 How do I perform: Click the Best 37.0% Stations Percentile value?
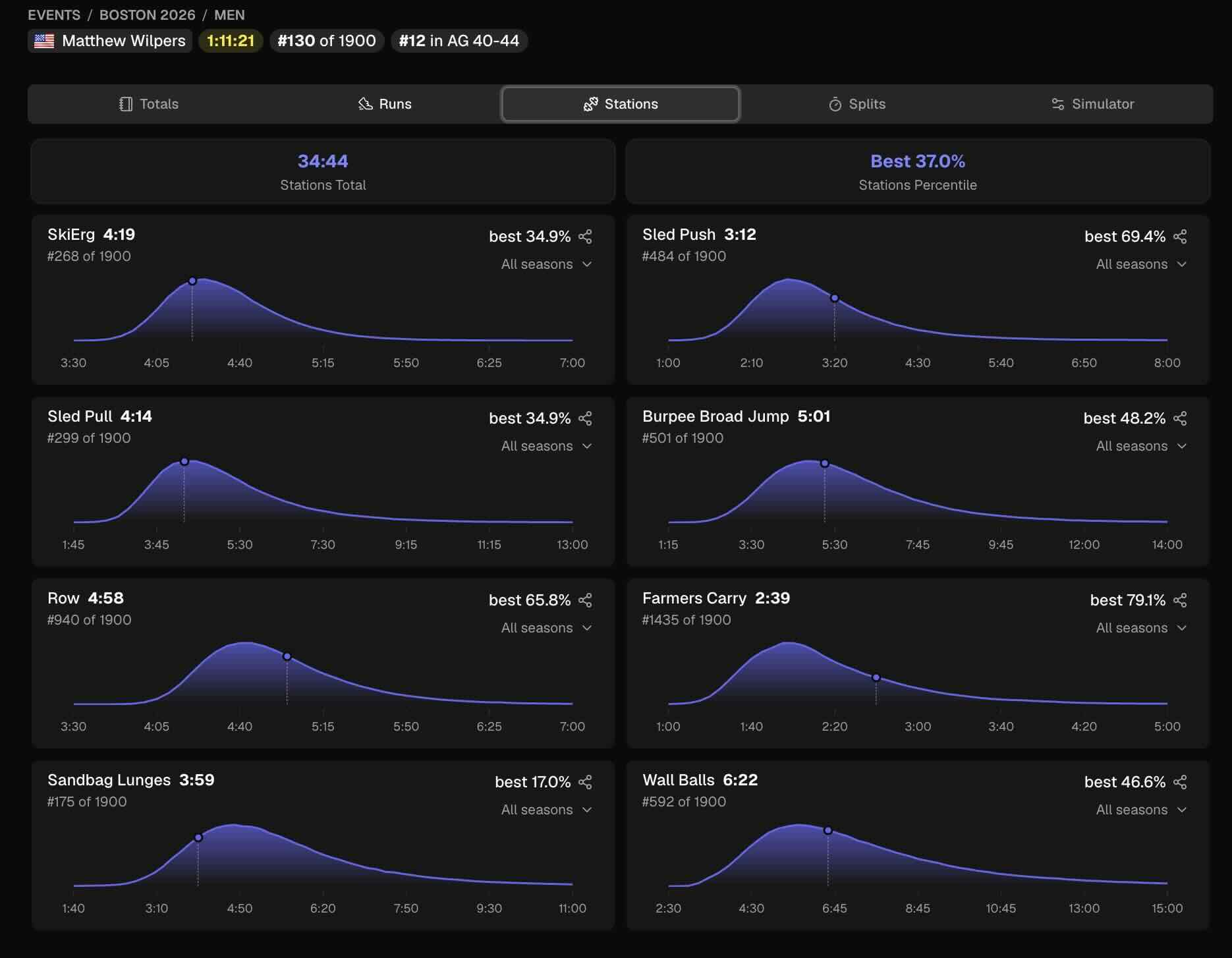pos(918,161)
